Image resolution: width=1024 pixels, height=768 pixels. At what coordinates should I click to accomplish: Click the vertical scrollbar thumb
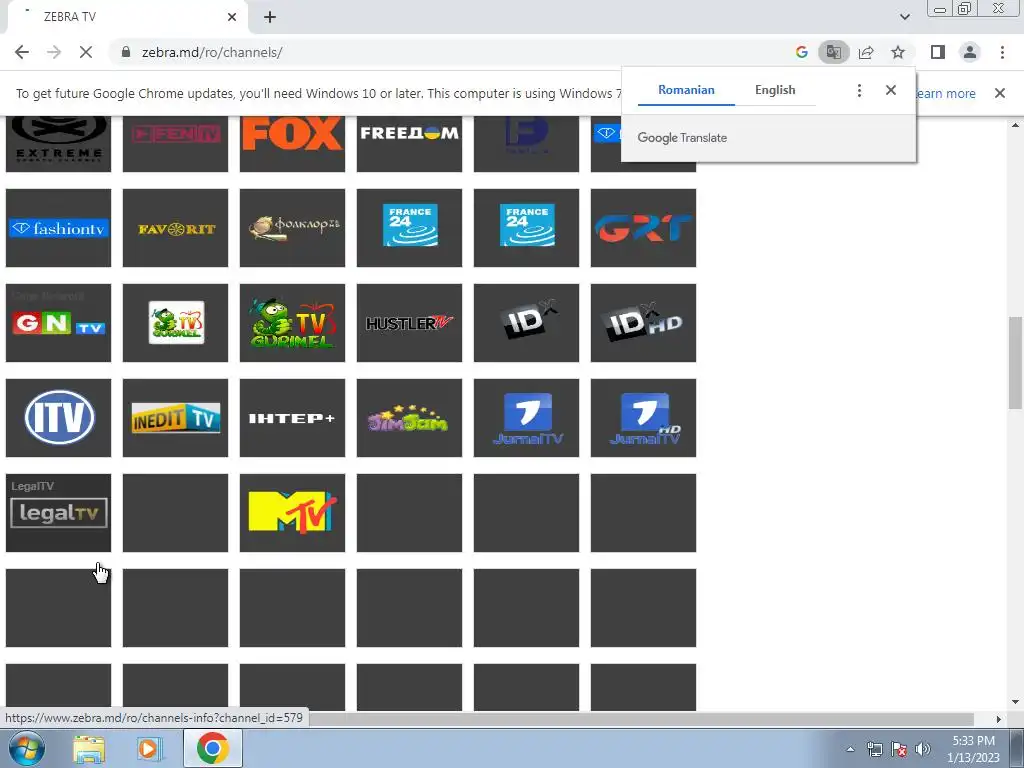coord(1015,363)
